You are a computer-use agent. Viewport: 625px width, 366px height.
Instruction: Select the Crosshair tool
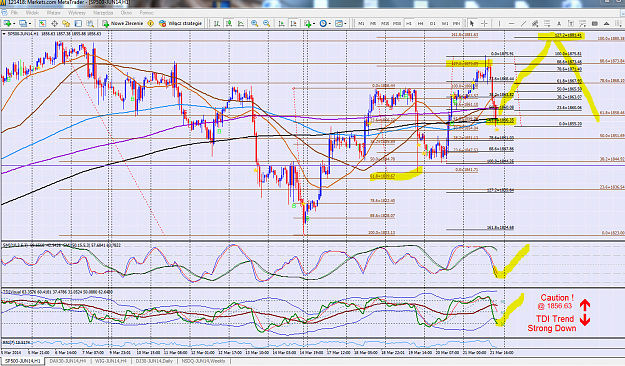tap(484, 24)
